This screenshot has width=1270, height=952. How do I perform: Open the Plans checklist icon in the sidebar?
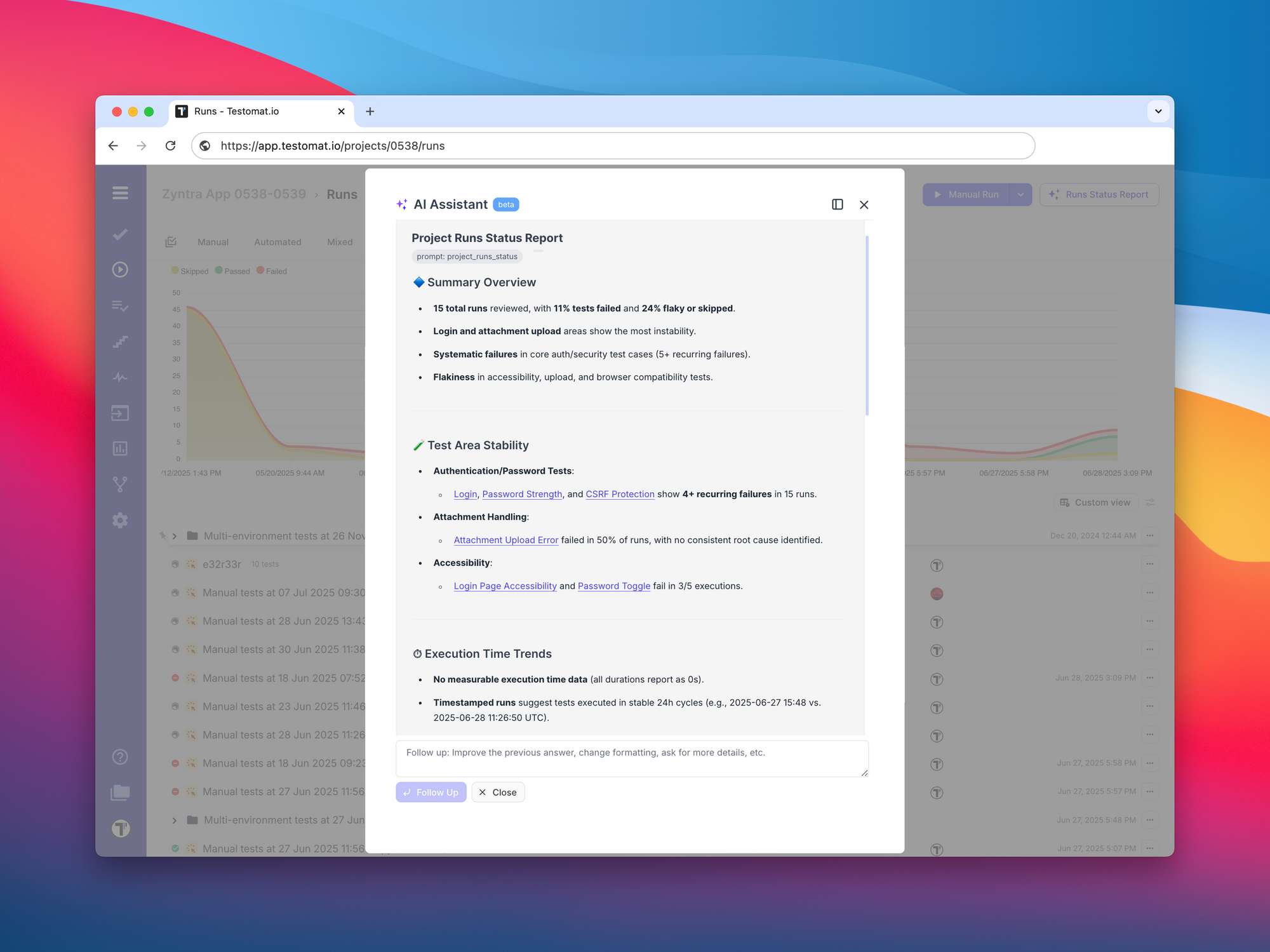click(x=120, y=306)
